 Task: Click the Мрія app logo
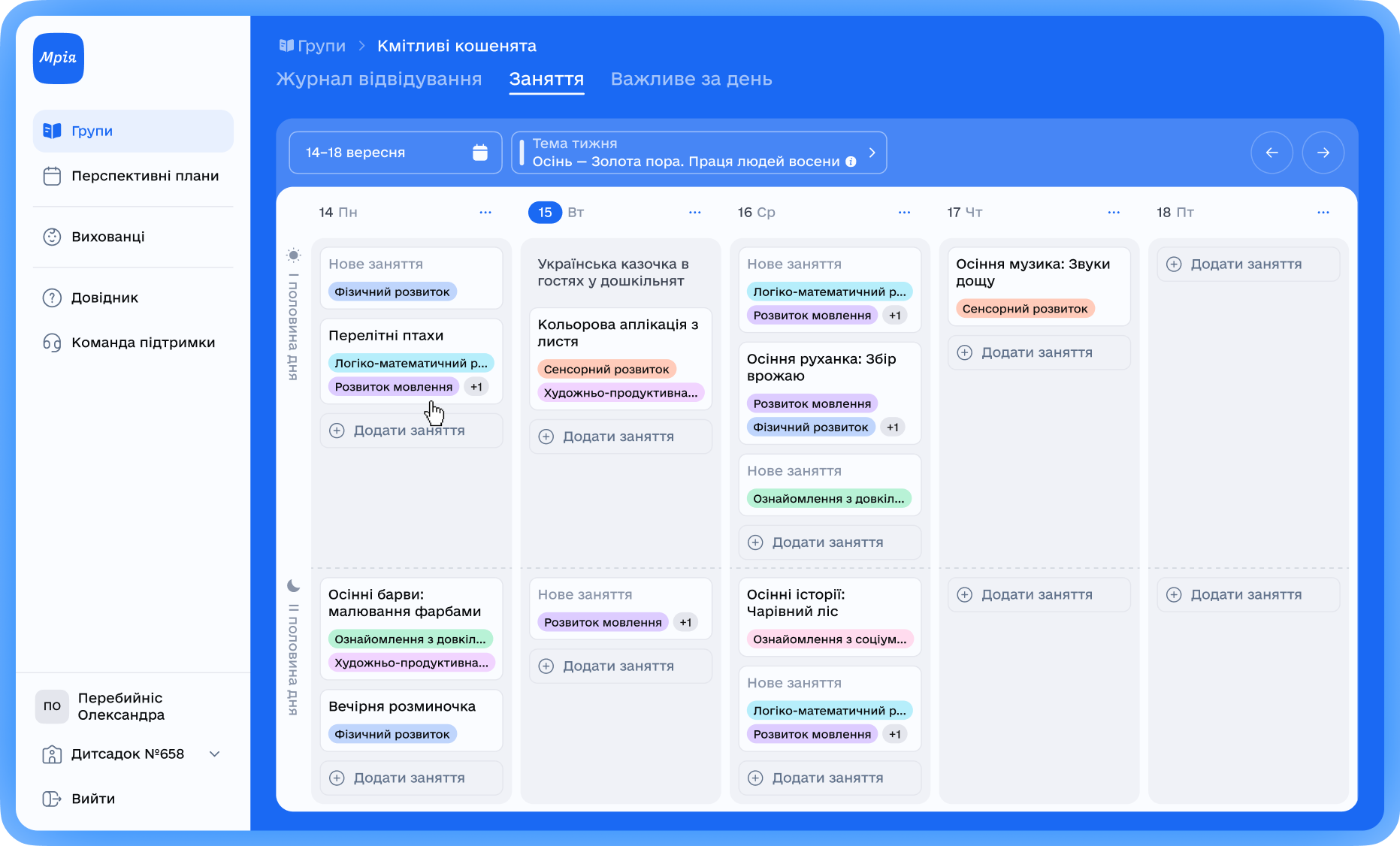[59, 59]
